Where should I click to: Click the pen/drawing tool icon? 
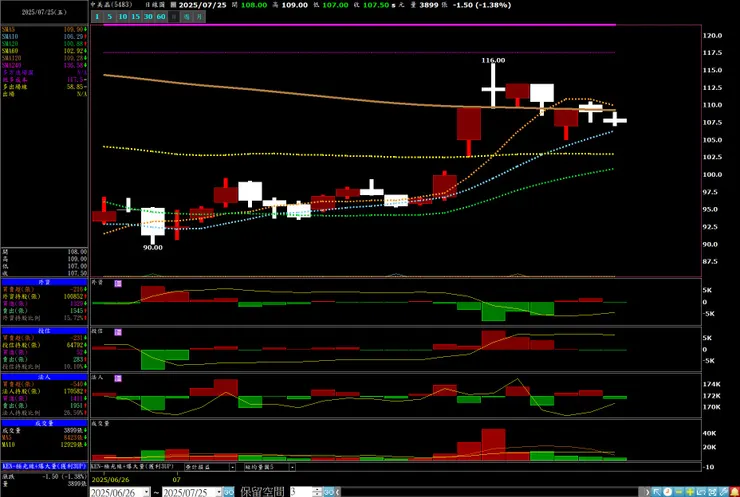click(723, 492)
